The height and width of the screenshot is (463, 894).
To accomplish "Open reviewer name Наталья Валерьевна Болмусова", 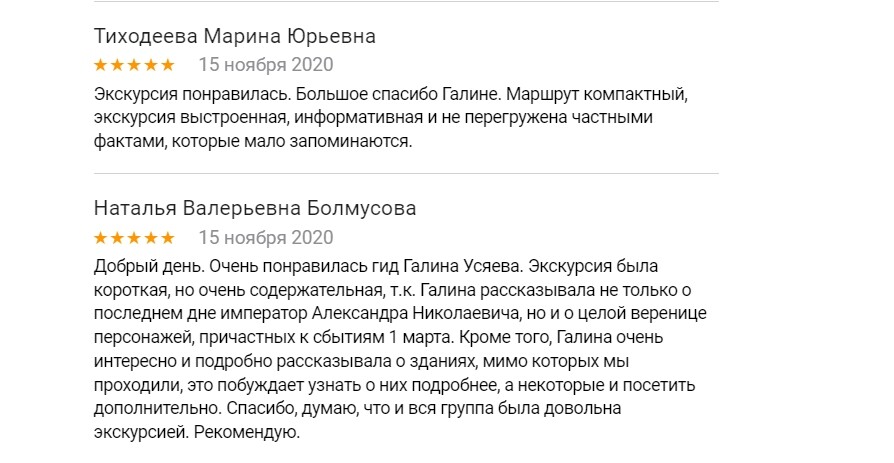I will click(x=255, y=209).
